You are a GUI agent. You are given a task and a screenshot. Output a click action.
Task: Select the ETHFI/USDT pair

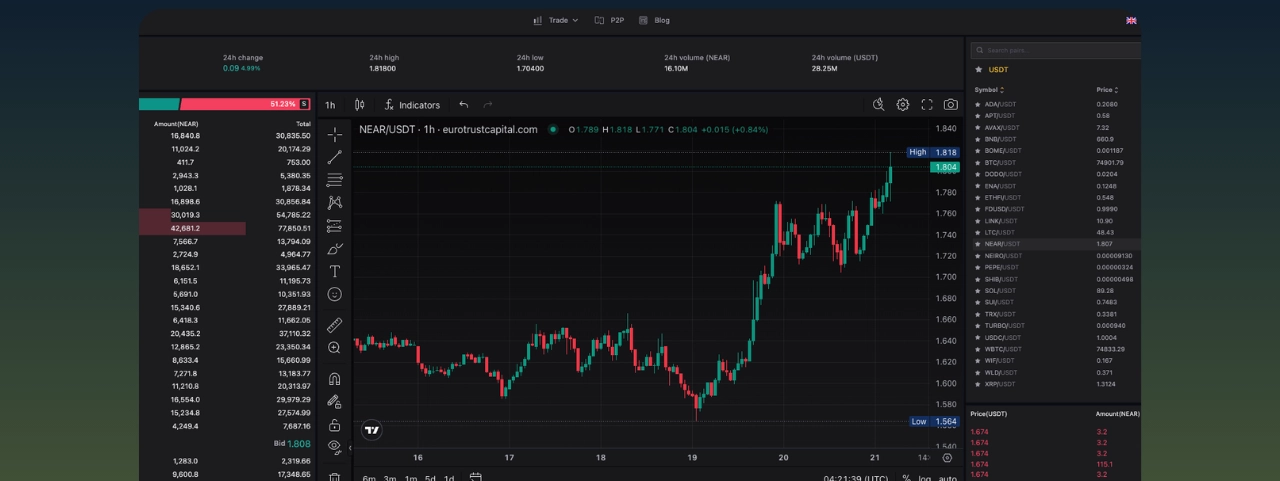[x=1055, y=197]
